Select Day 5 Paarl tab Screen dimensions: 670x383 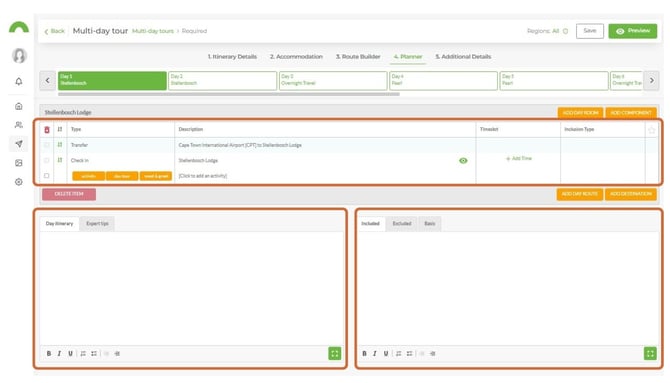coord(554,80)
